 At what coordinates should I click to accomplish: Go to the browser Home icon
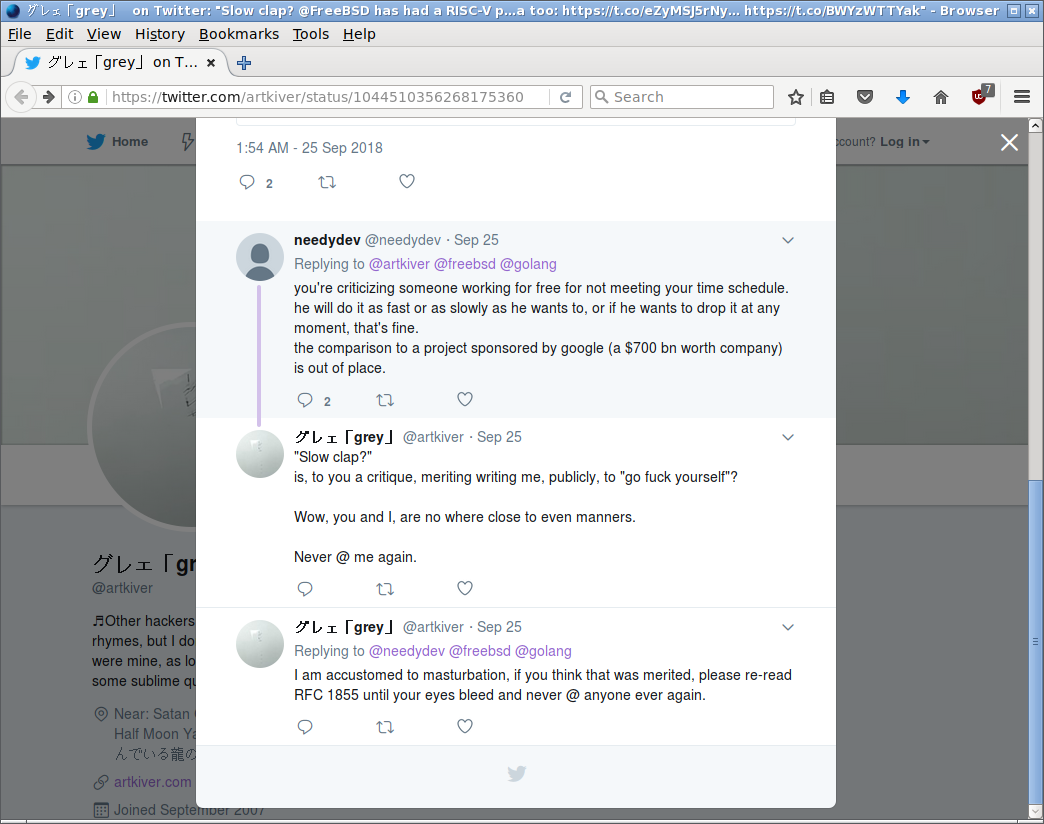(941, 97)
